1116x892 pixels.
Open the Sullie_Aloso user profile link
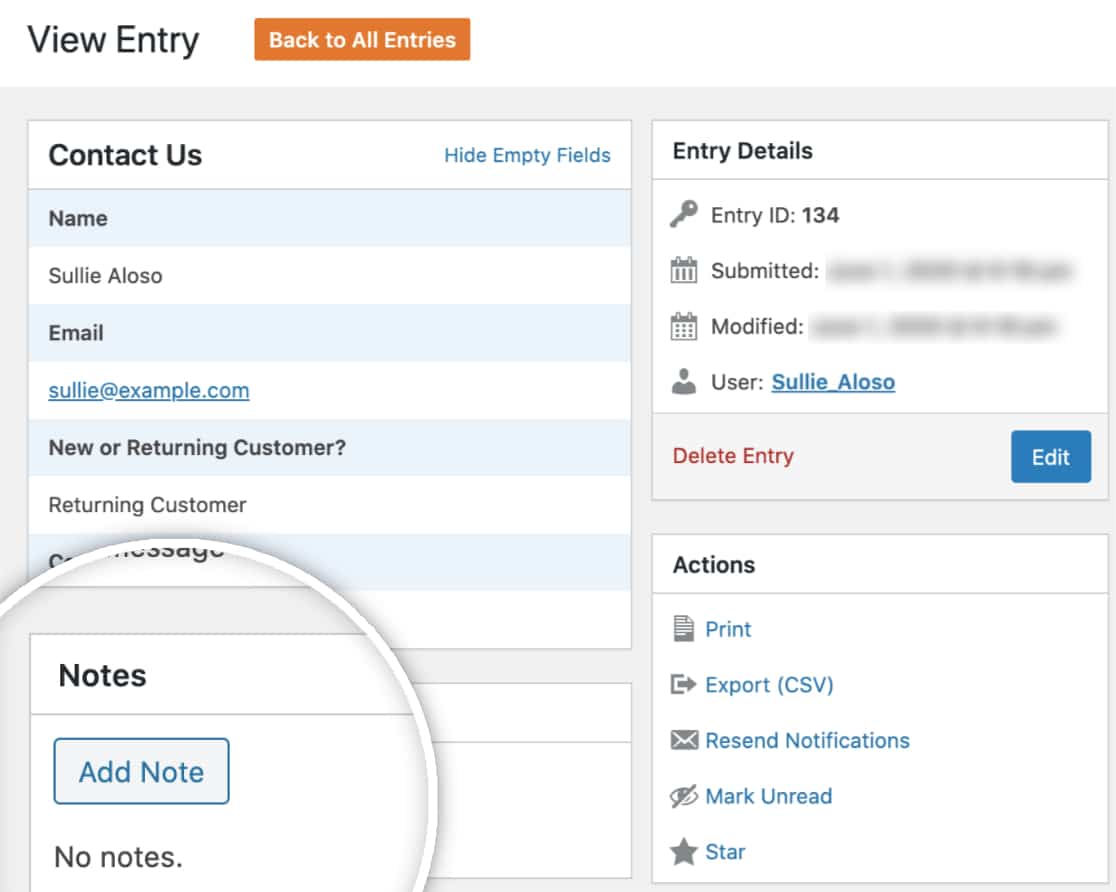coord(833,382)
